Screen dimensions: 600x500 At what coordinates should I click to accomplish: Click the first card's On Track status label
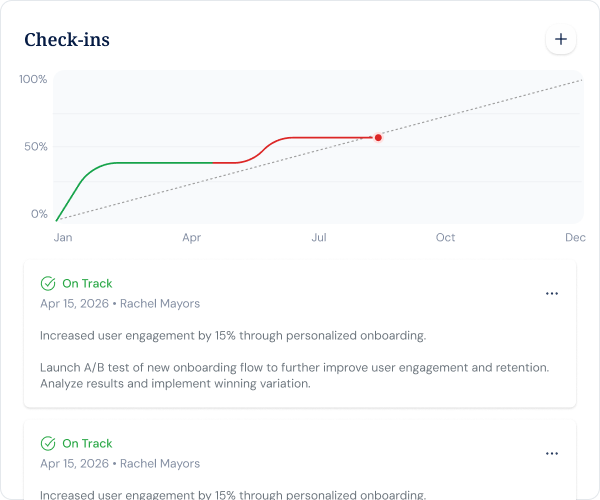coord(87,283)
